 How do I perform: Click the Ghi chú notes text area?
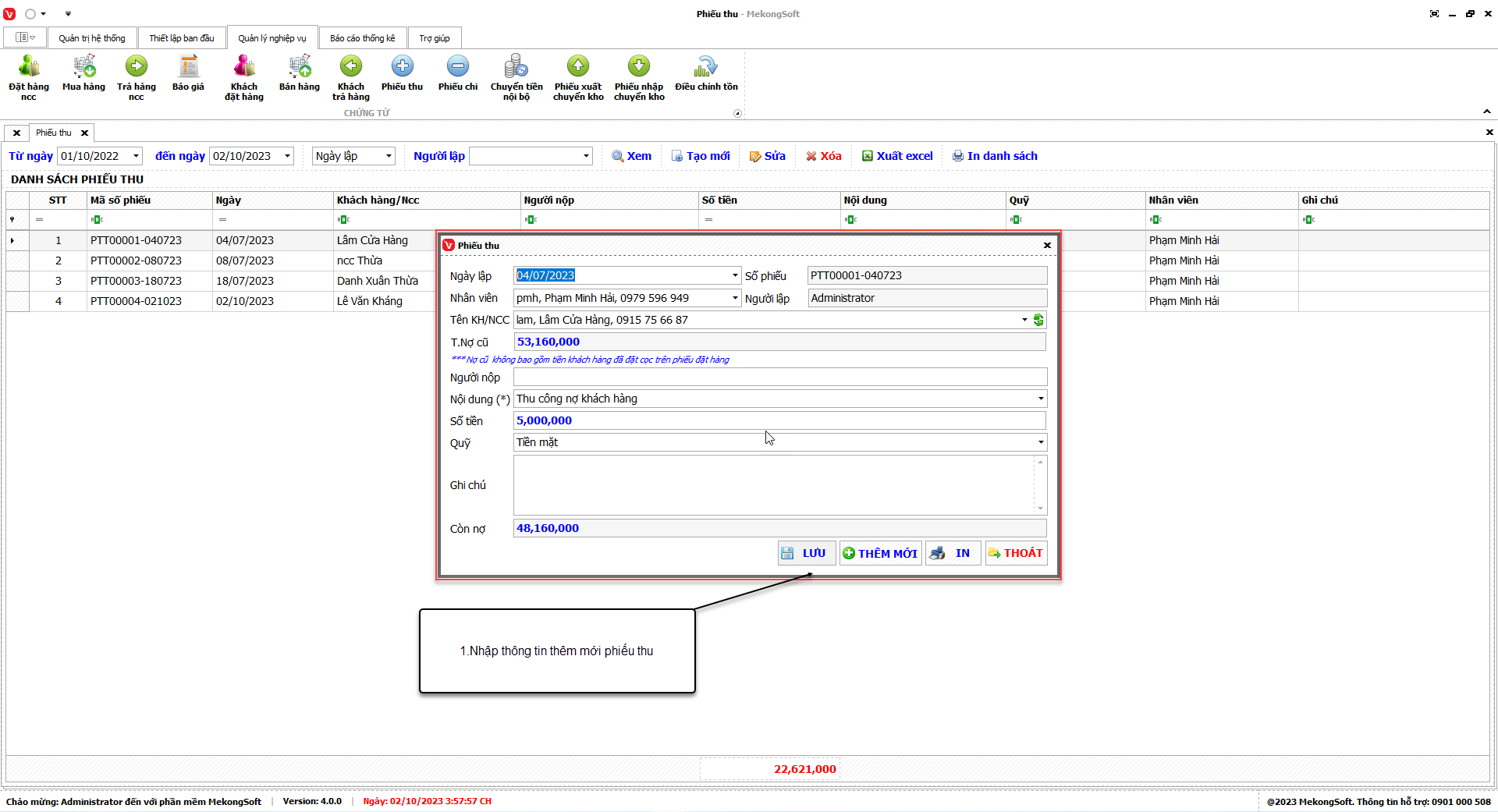point(774,485)
